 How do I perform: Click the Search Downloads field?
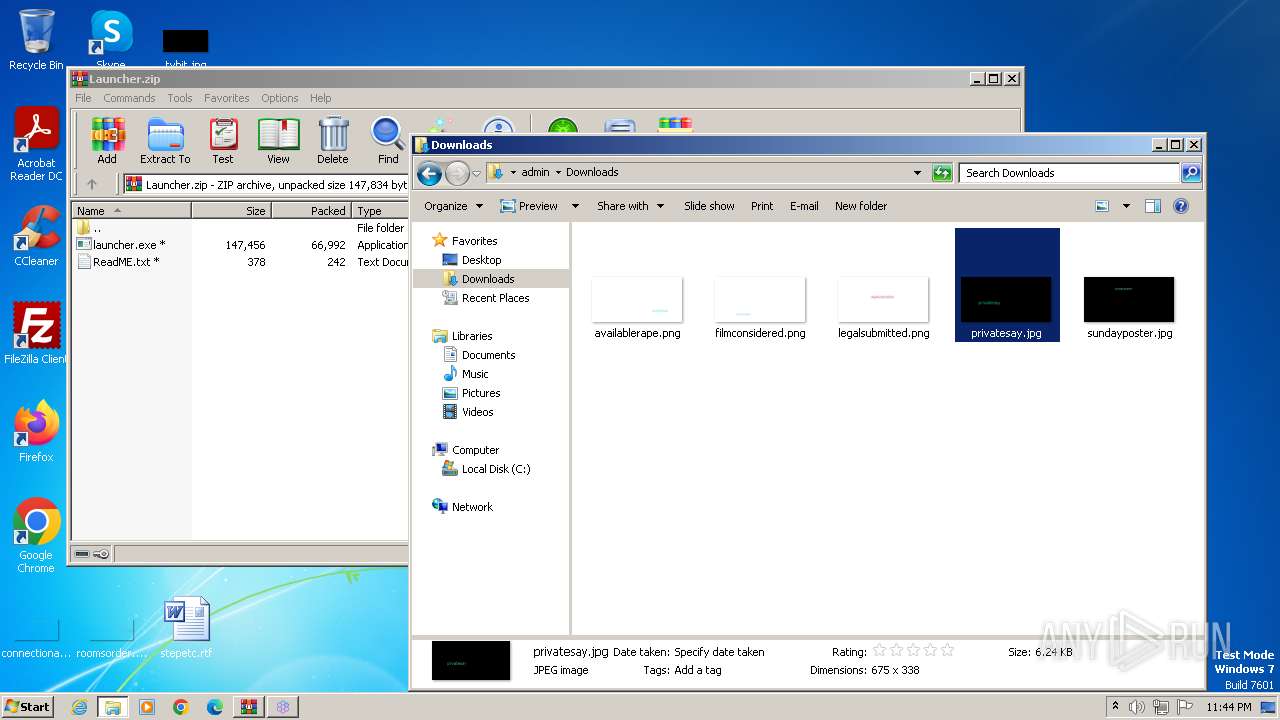(x=1069, y=173)
